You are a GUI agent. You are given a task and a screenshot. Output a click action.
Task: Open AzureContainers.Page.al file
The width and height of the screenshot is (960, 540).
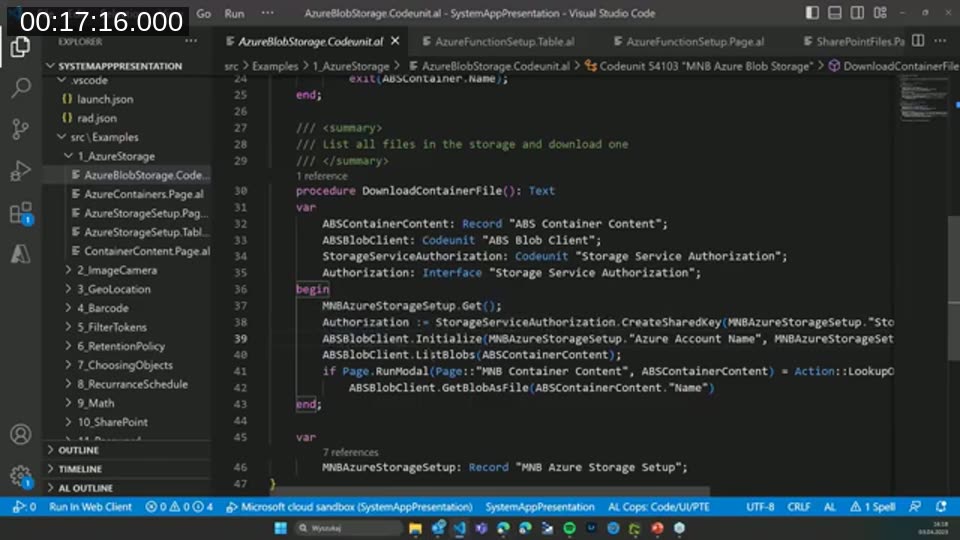coord(144,194)
